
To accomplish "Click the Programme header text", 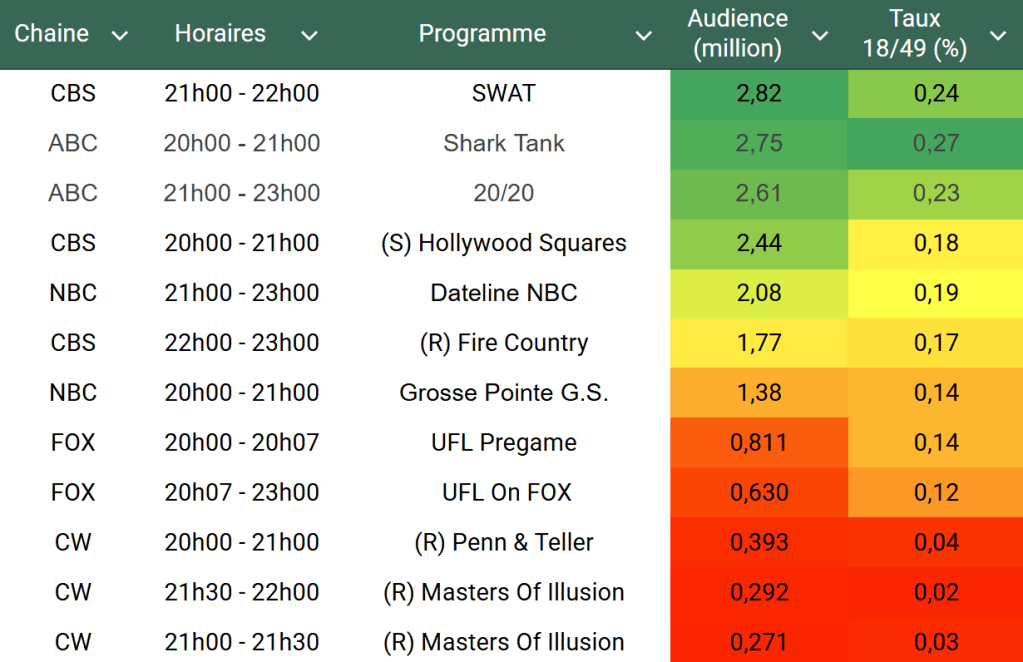I will [482, 34].
